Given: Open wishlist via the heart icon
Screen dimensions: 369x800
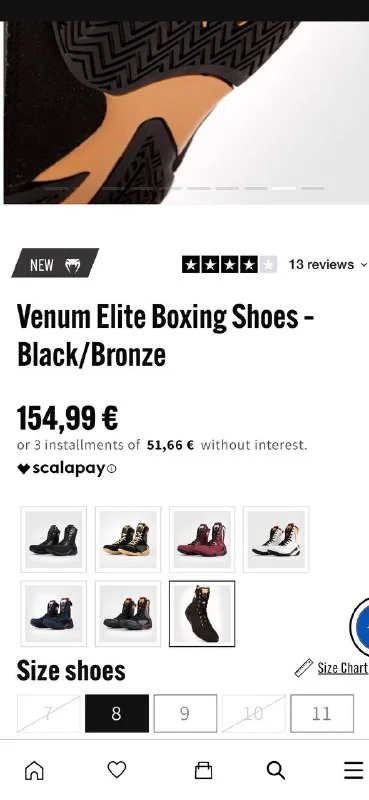Looking at the screenshot, I should point(116,769).
